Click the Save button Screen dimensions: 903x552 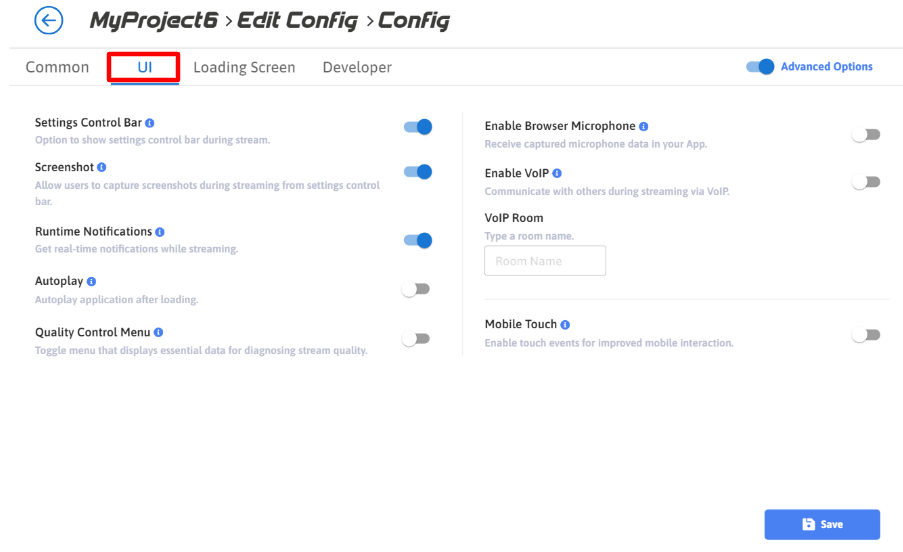point(822,524)
